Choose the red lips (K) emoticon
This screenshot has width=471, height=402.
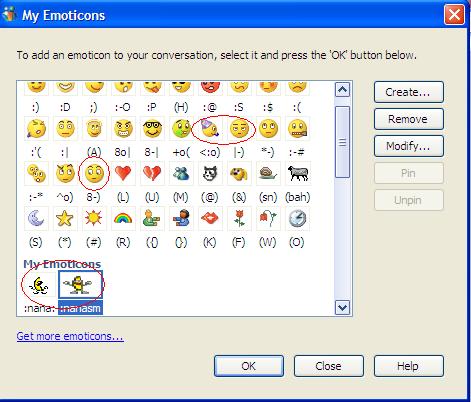[x=210, y=219]
